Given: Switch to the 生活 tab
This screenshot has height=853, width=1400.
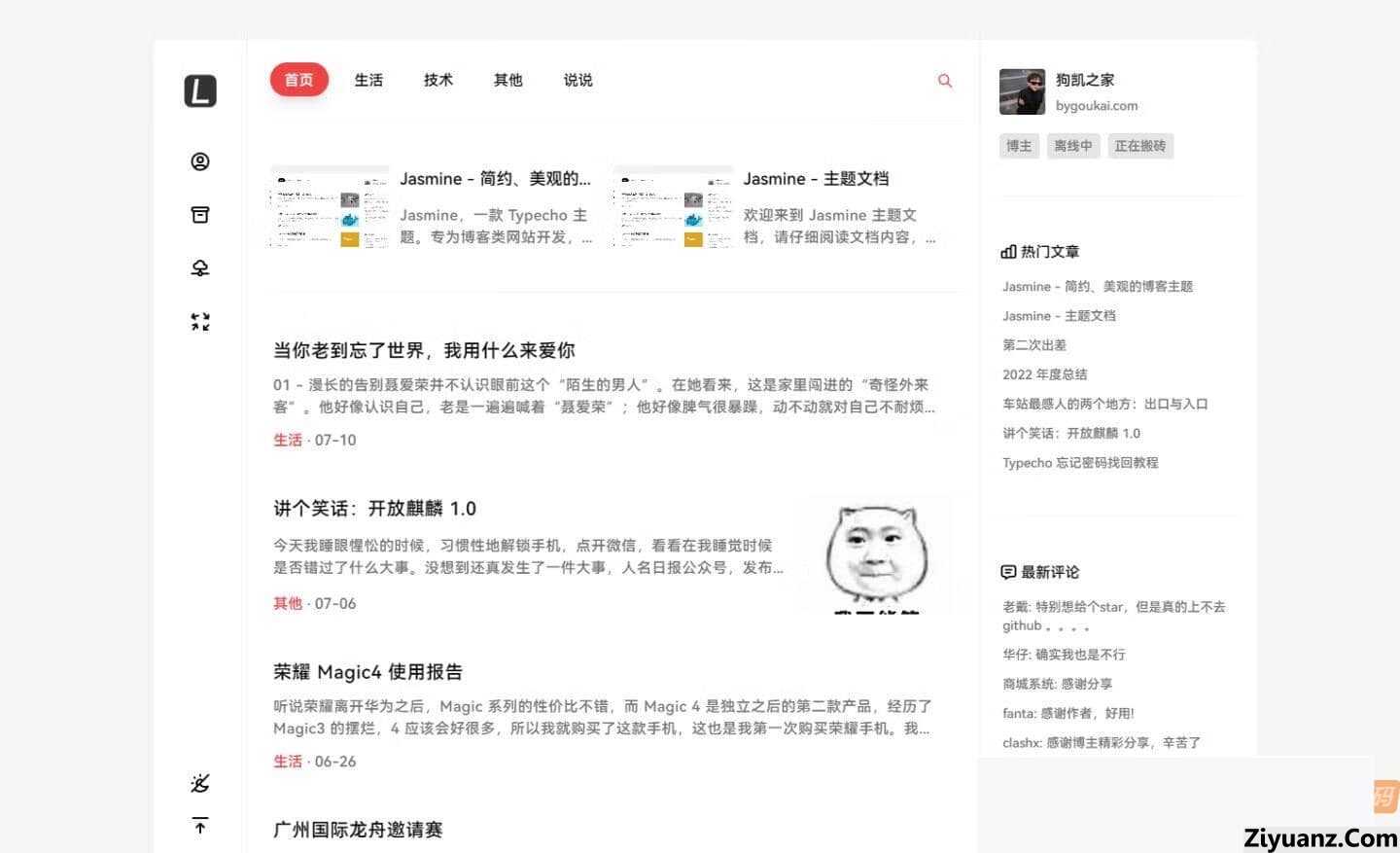Looking at the screenshot, I should coord(368,80).
